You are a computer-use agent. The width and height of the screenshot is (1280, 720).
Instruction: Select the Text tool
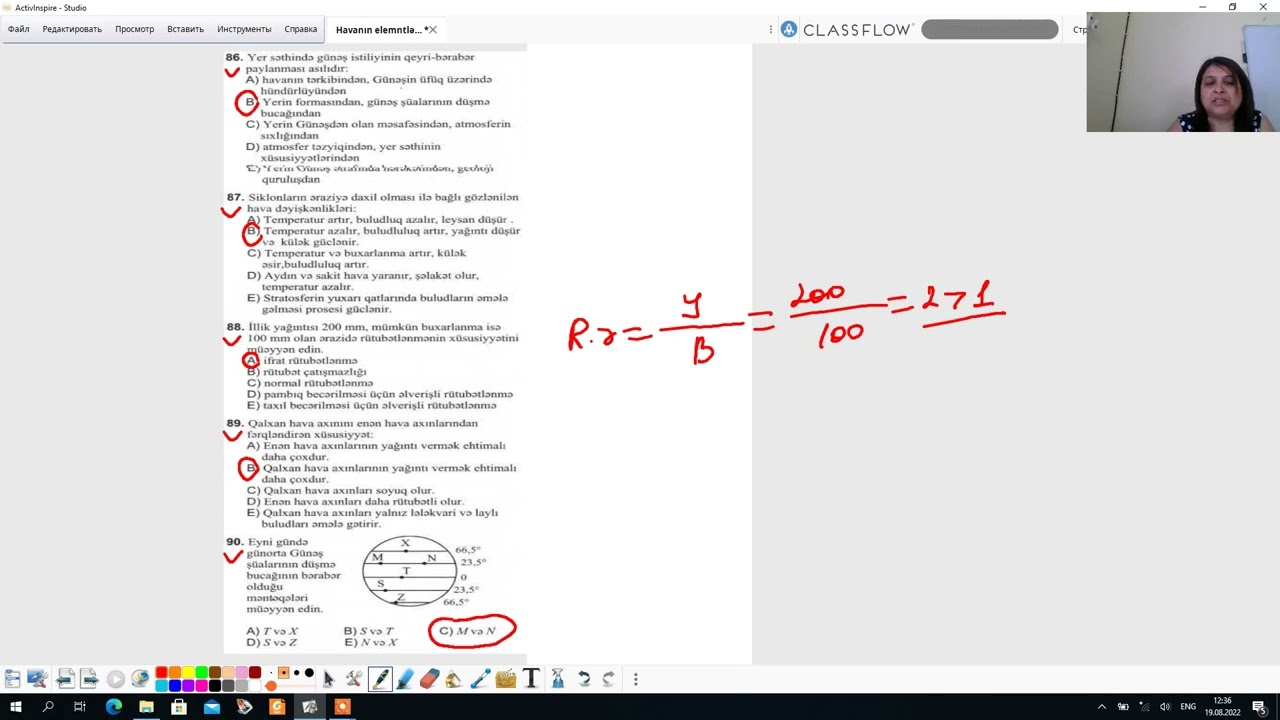[x=531, y=679]
